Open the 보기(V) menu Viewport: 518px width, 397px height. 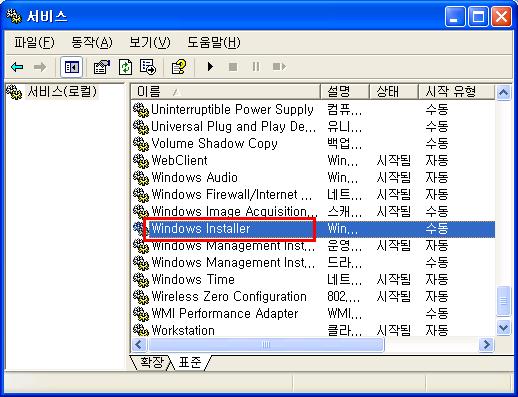150,42
